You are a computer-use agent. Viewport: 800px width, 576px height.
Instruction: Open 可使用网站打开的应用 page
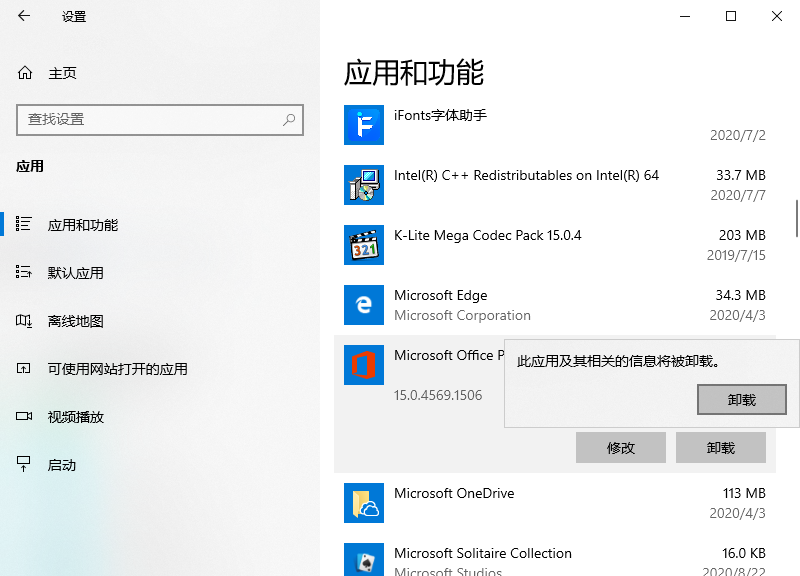(x=117, y=369)
